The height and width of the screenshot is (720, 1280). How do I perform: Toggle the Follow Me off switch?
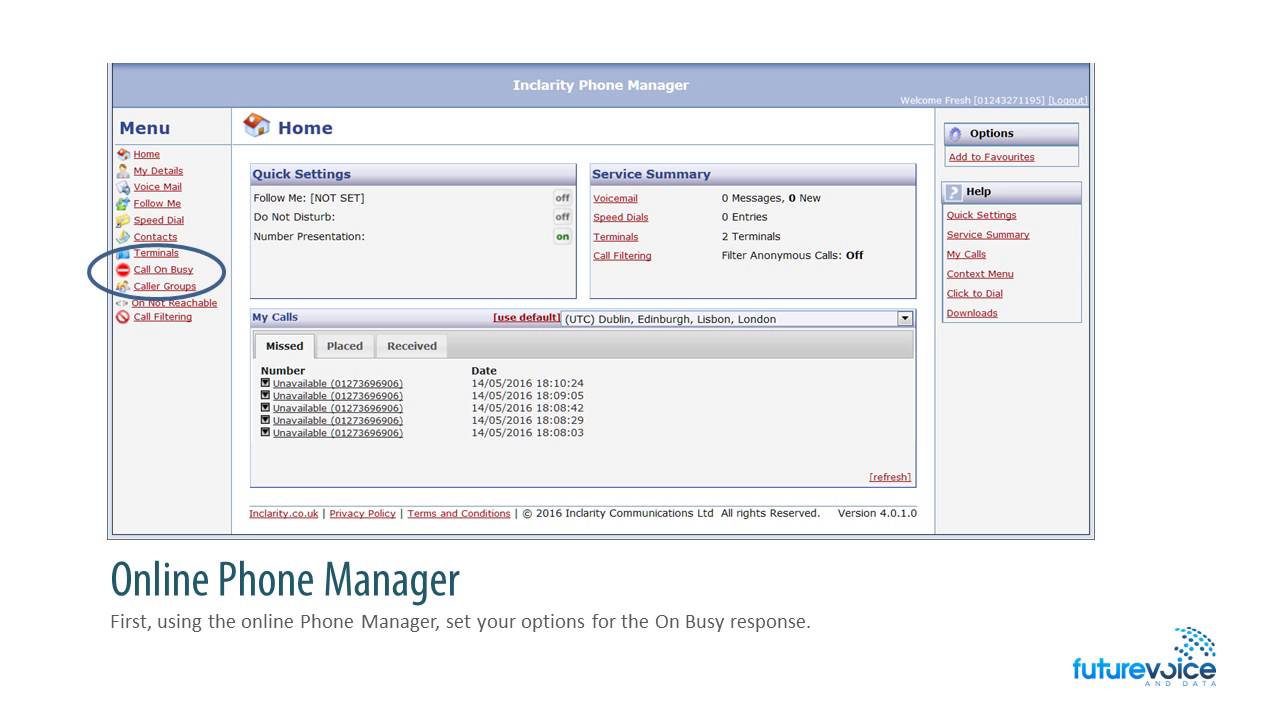(x=562, y=198)
